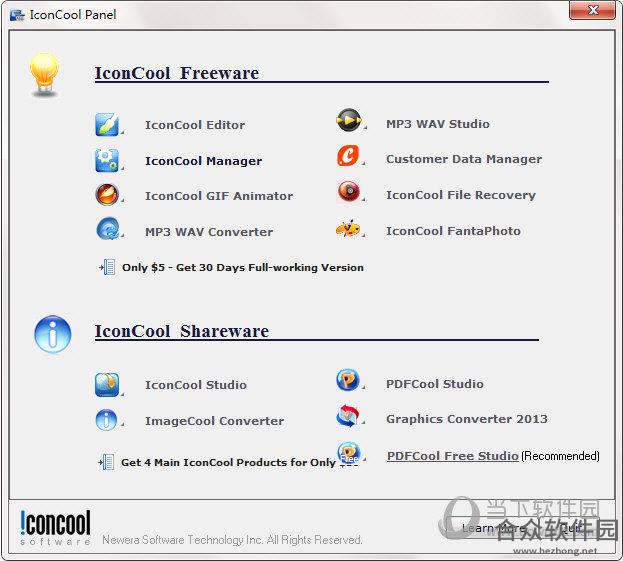Click the IconCool Freeware heading
This screenshot has height=561, width=623.
point(176,73)
